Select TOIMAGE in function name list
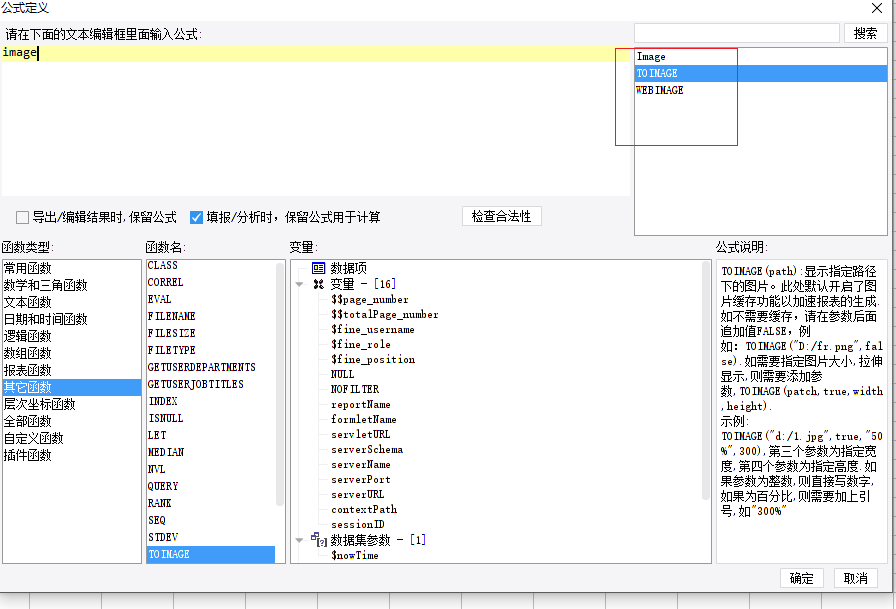 [211, 554]
